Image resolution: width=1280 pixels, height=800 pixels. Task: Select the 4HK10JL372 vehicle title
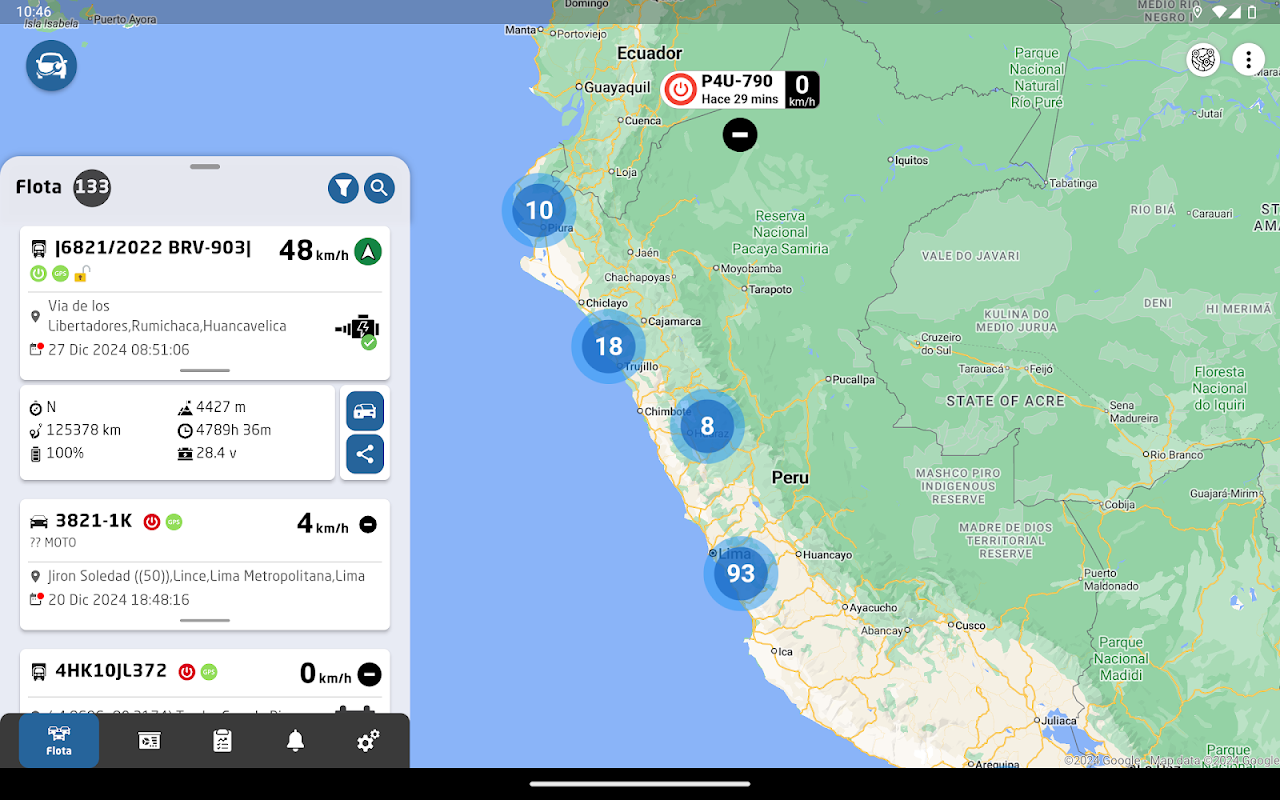click(111, 671)
